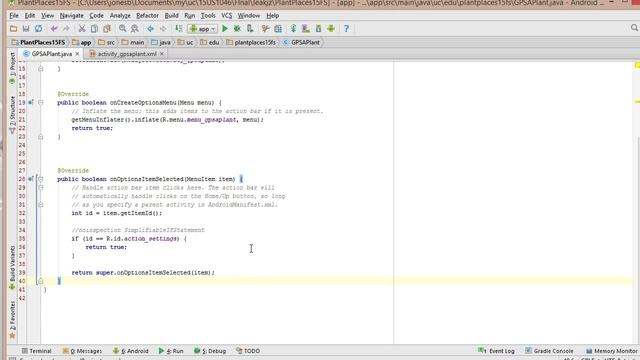Click the Help question mark icon
This screenshot has height=360, width=640.
(346, 29)
